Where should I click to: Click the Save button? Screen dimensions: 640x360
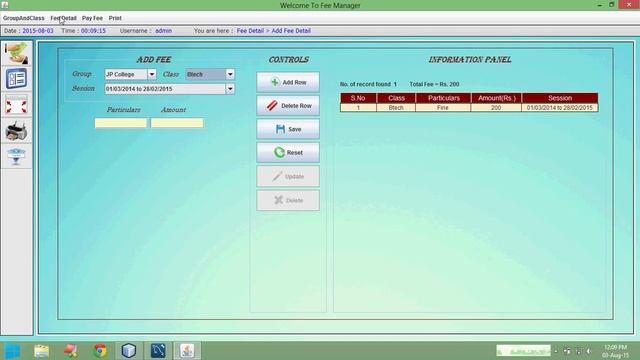[288, 129]
